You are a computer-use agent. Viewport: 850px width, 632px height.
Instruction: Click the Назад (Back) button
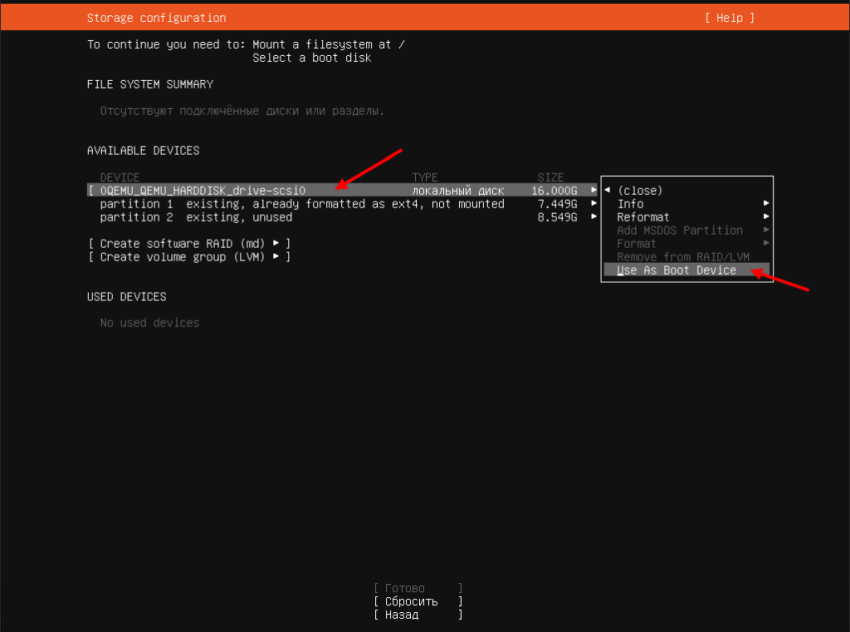pyautogui.click(x=418, y=615)
